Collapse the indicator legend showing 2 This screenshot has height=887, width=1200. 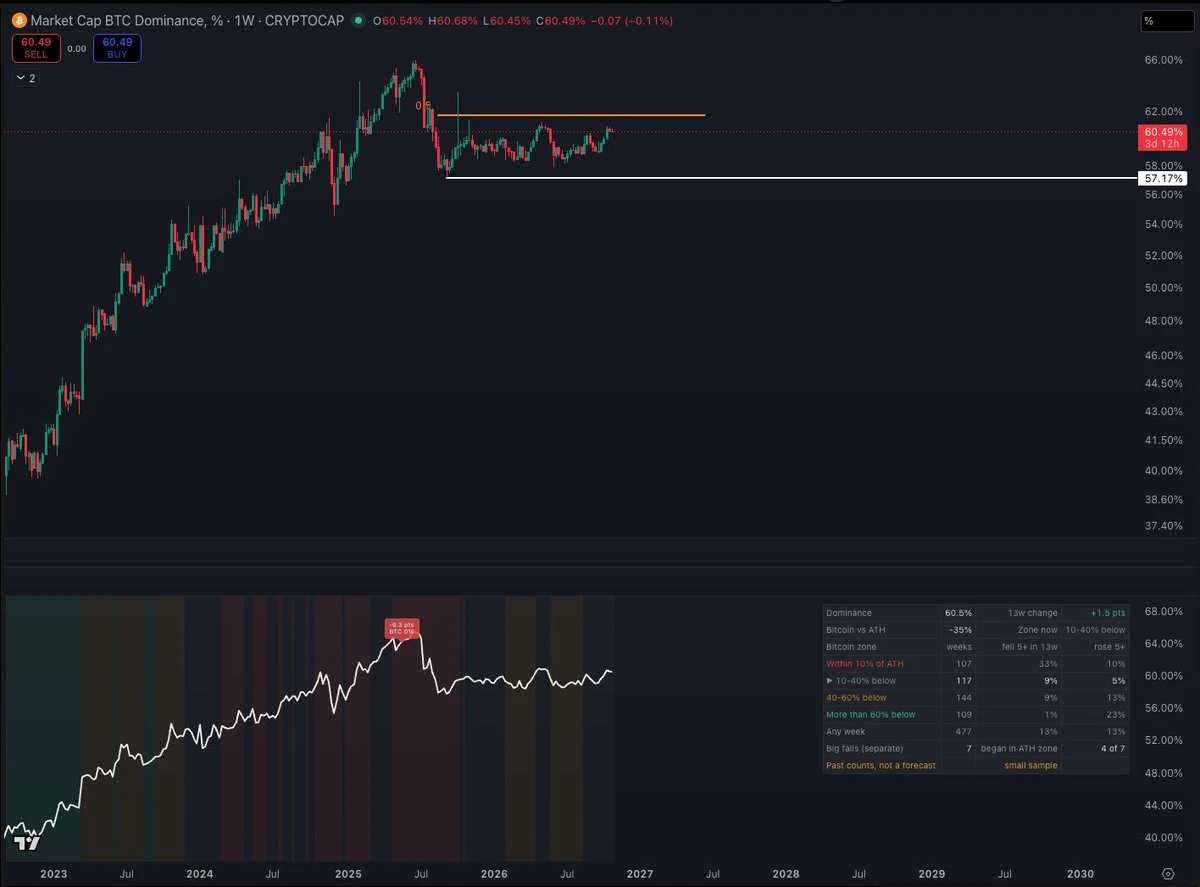[26, 77]
